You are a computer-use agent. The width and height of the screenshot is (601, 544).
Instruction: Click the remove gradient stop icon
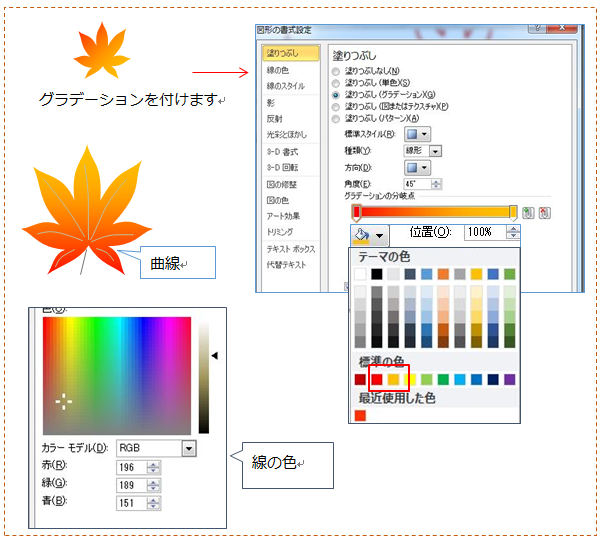click(x=544, y=212)
